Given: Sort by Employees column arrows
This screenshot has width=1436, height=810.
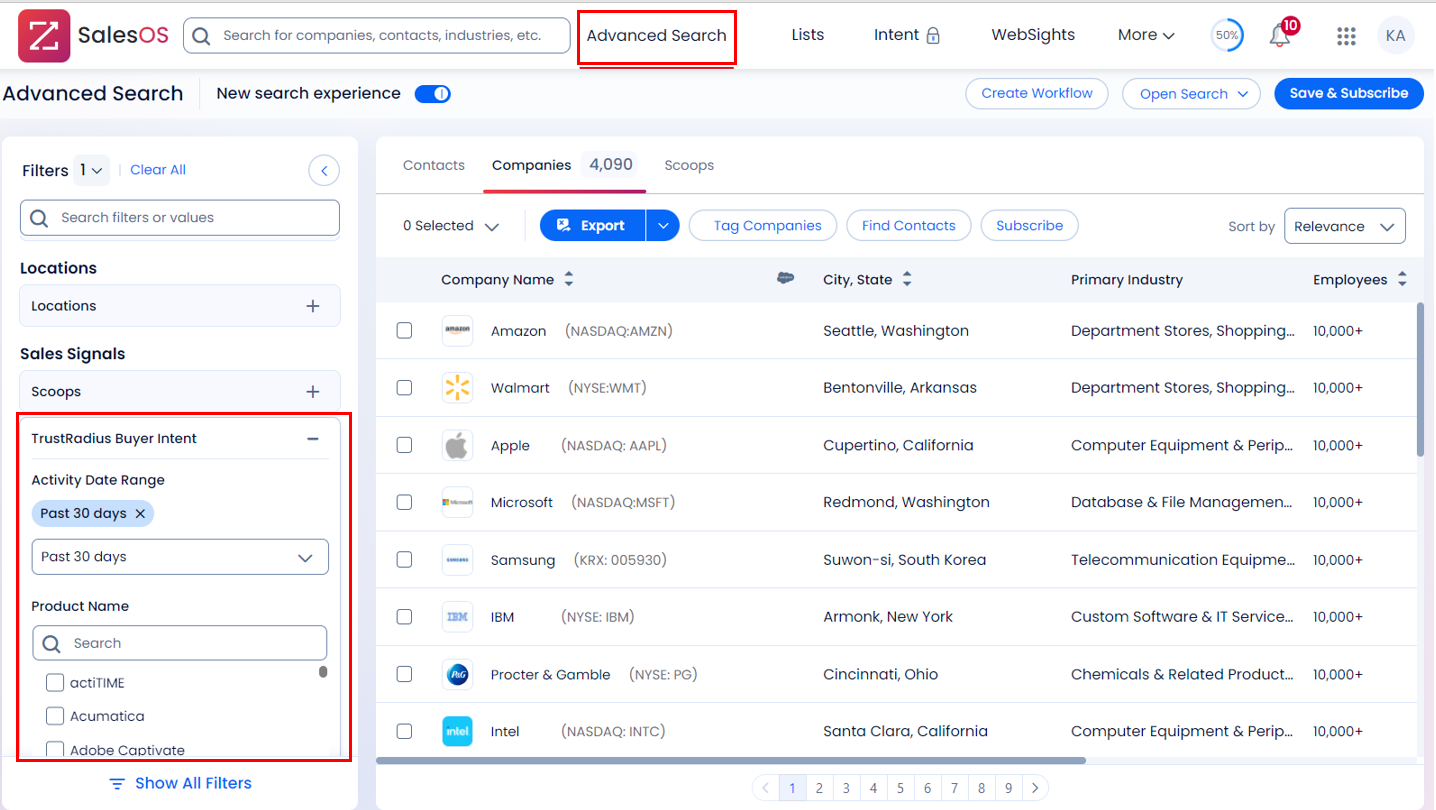Looking at the screenshot, I should point(1402,279).
